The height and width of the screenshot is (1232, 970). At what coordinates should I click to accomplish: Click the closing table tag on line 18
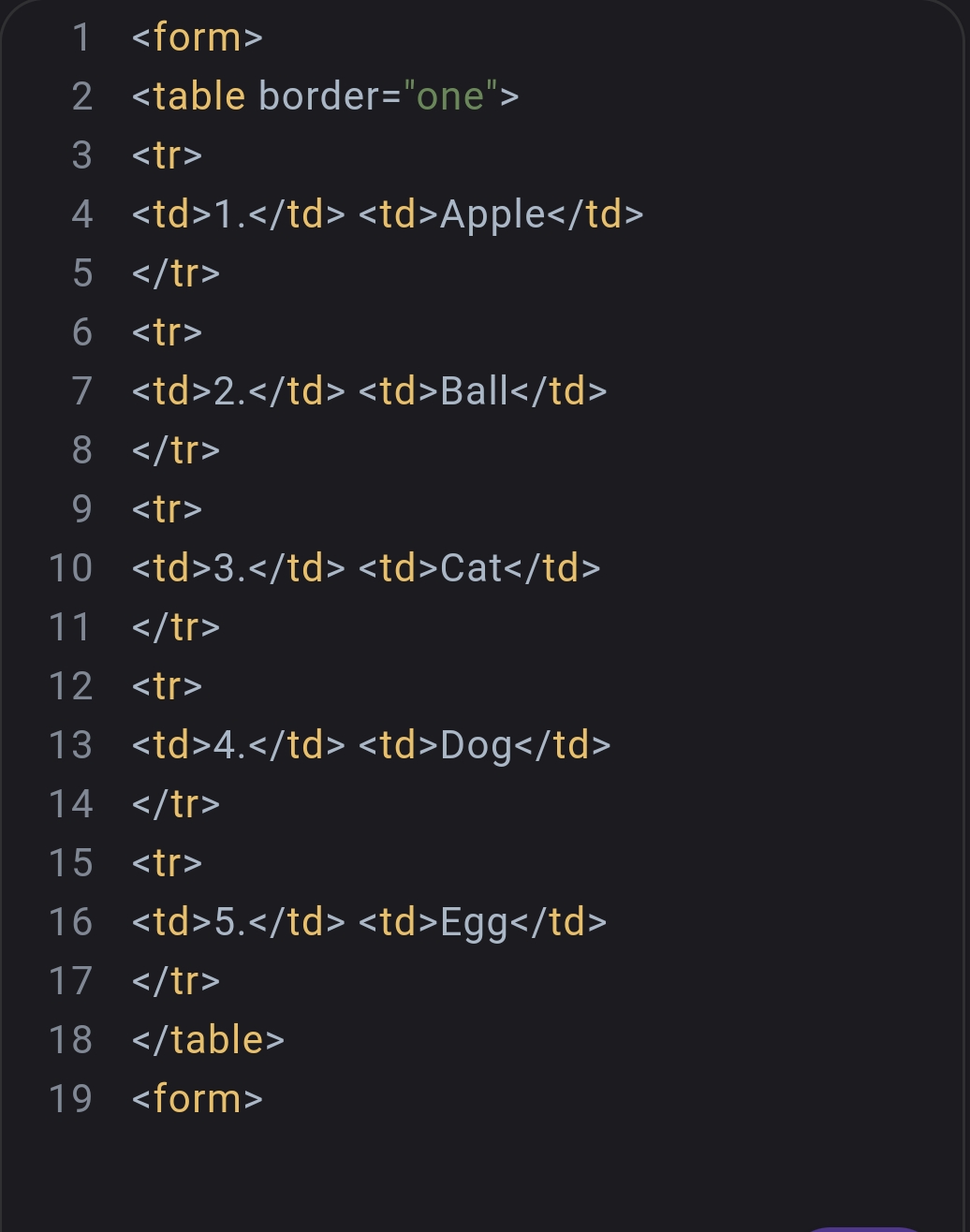pos(208,1040)
